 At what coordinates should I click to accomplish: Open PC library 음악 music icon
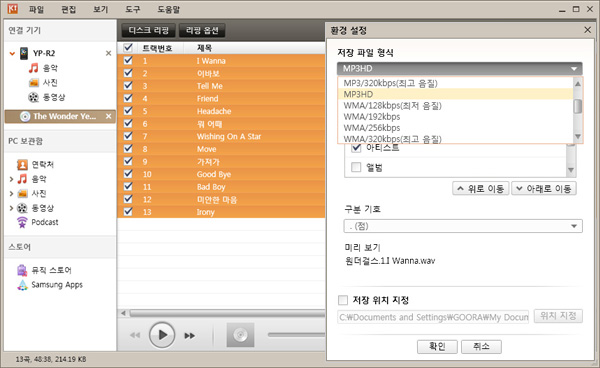(22, 179)
